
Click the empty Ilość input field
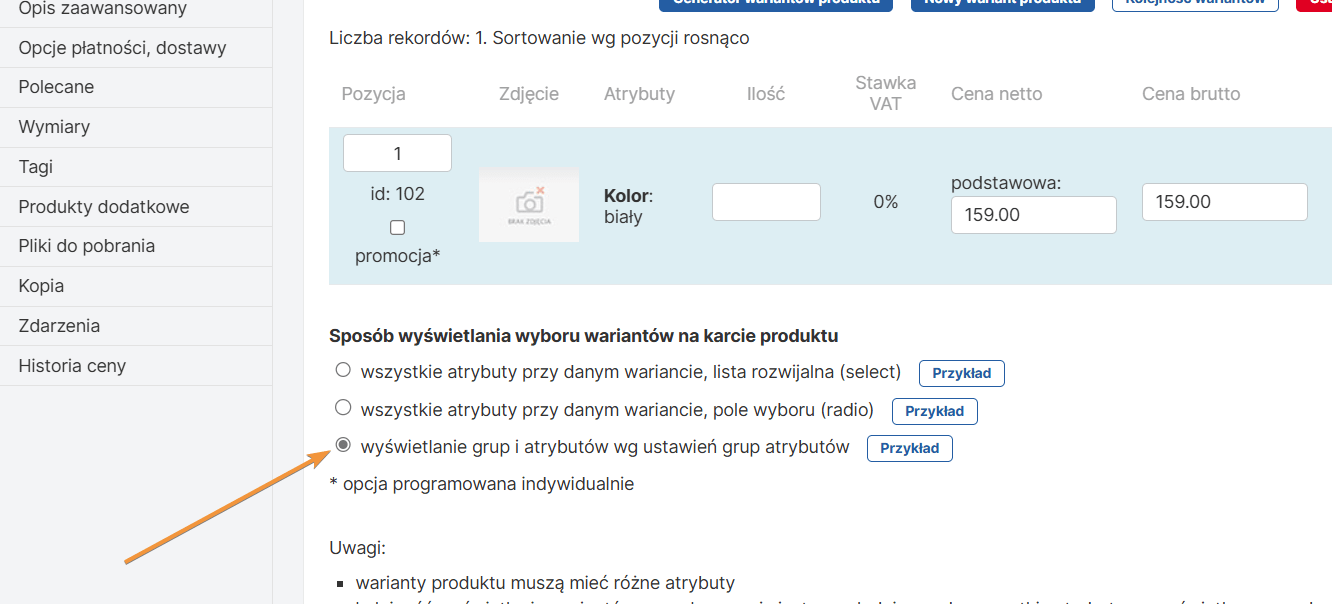click(766, 202)
